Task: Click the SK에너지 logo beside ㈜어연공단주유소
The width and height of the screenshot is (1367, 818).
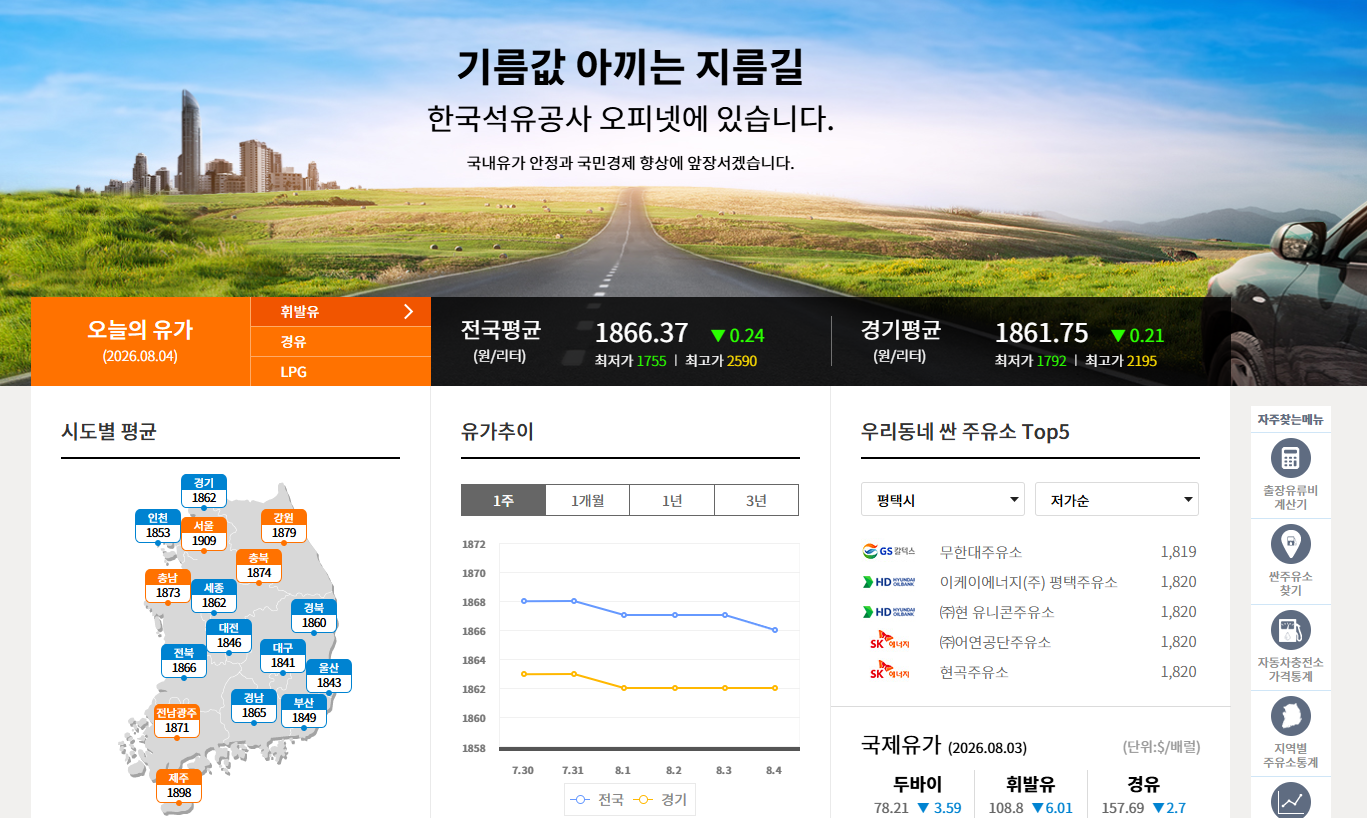Action: 888,641
